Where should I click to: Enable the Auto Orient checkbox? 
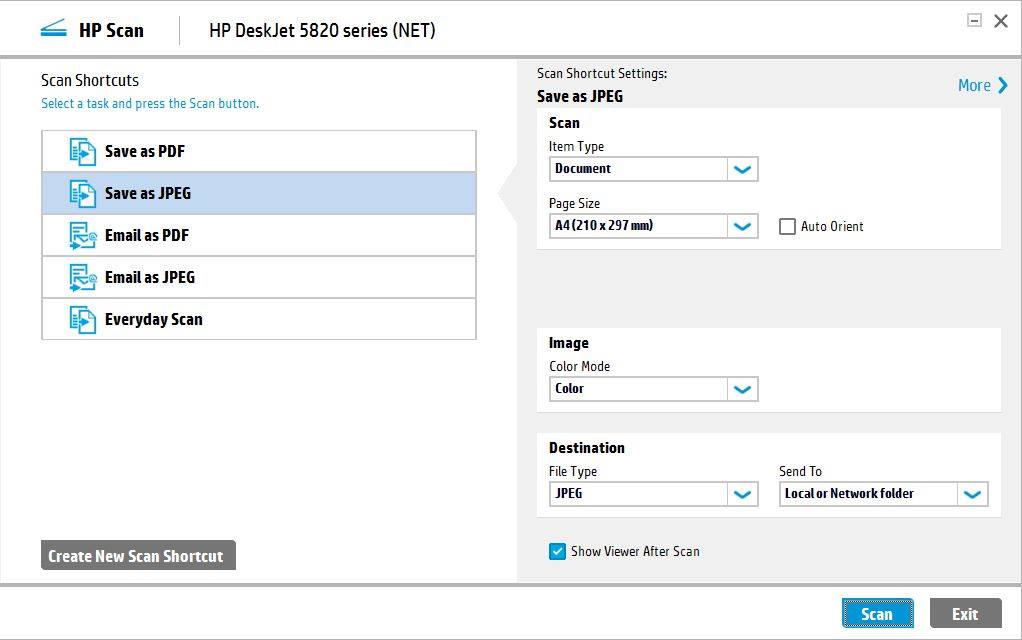(788, 227)
